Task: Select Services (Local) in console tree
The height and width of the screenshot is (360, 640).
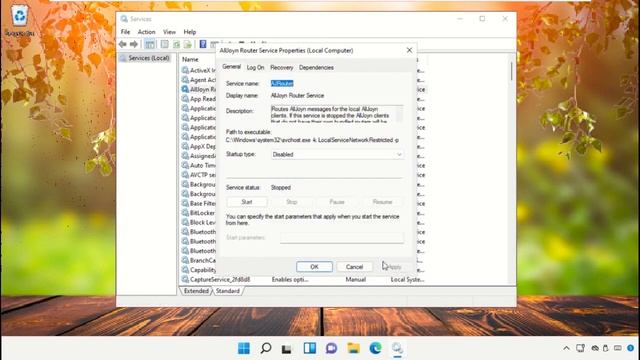Action: 148,58
